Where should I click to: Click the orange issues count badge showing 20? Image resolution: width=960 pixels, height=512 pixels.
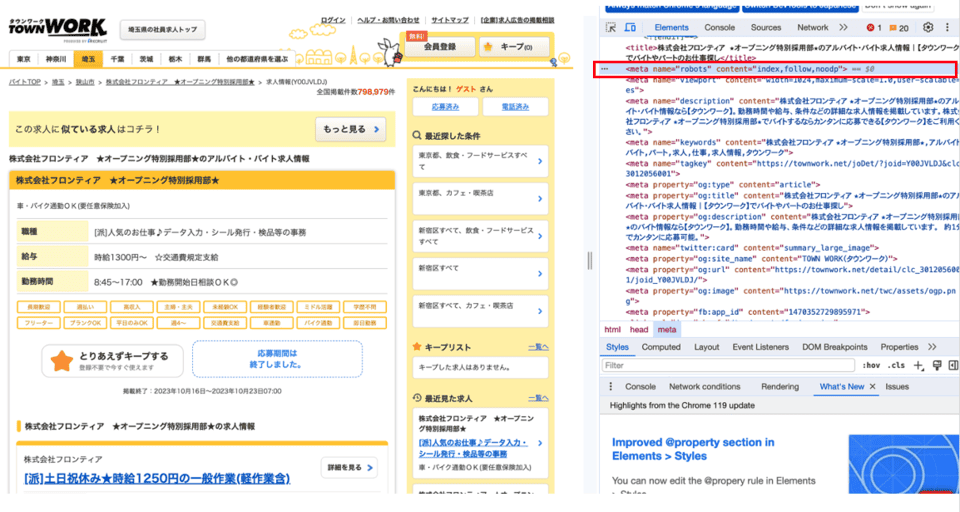(899, 28)
